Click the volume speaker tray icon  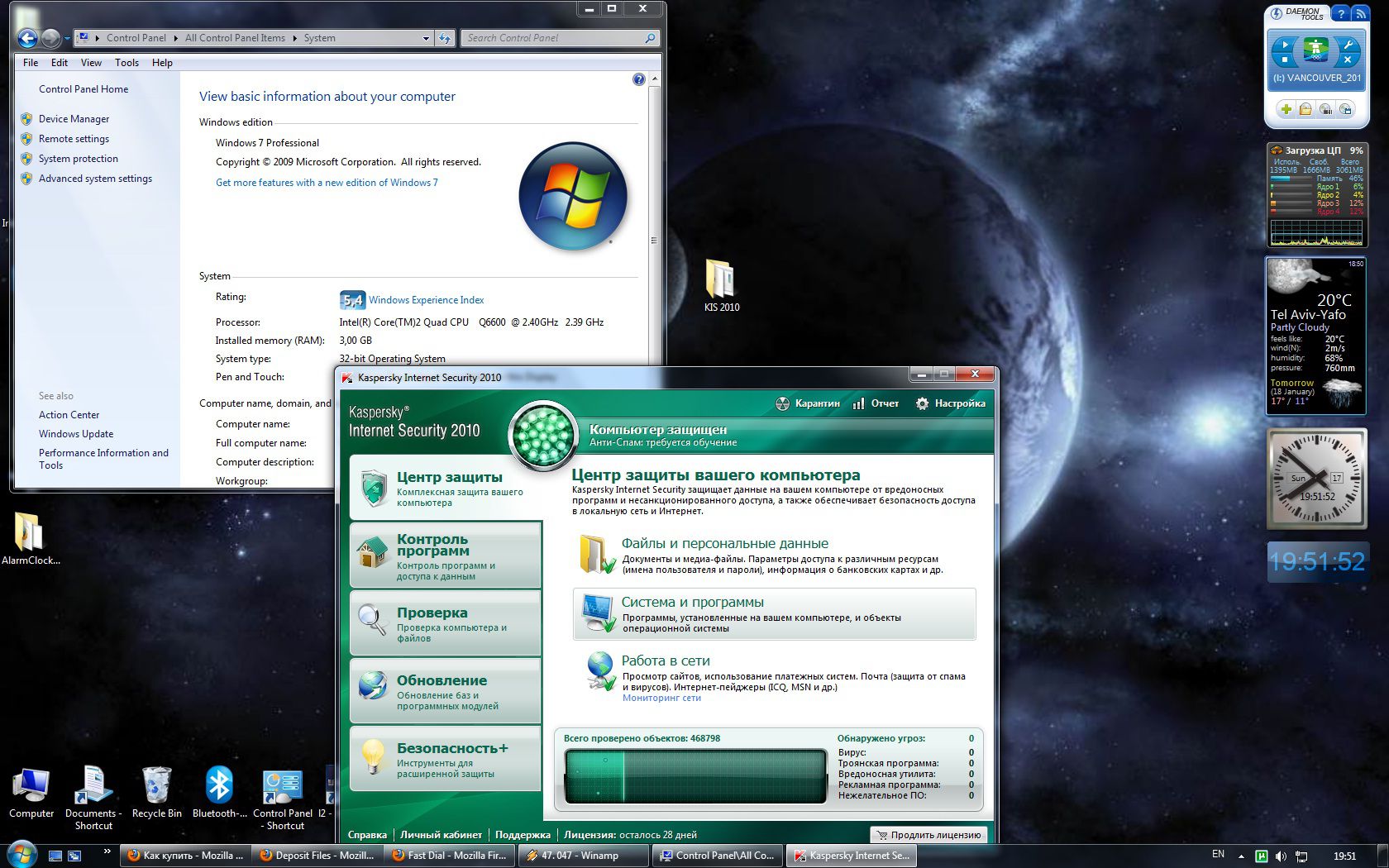1281,856
